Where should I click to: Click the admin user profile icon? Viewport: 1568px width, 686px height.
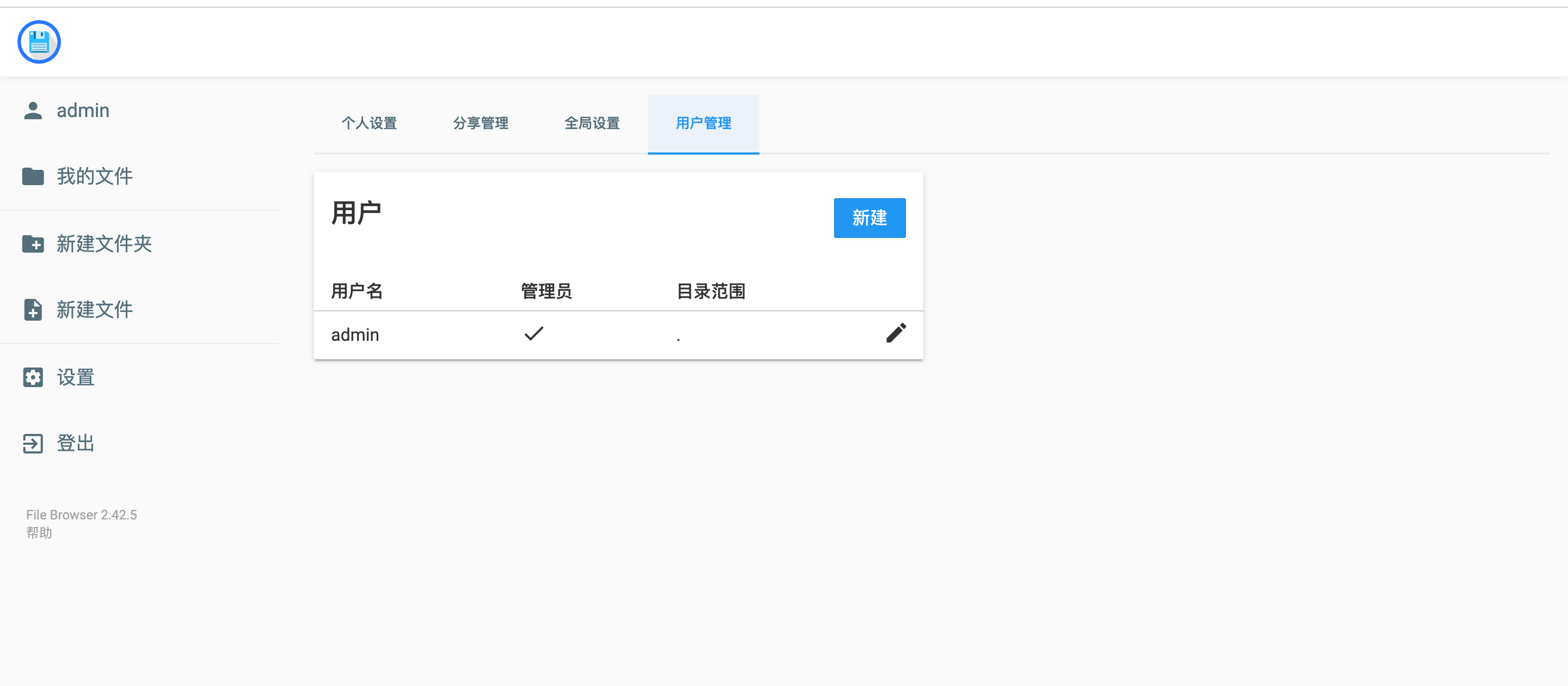[x=33, y=111]
